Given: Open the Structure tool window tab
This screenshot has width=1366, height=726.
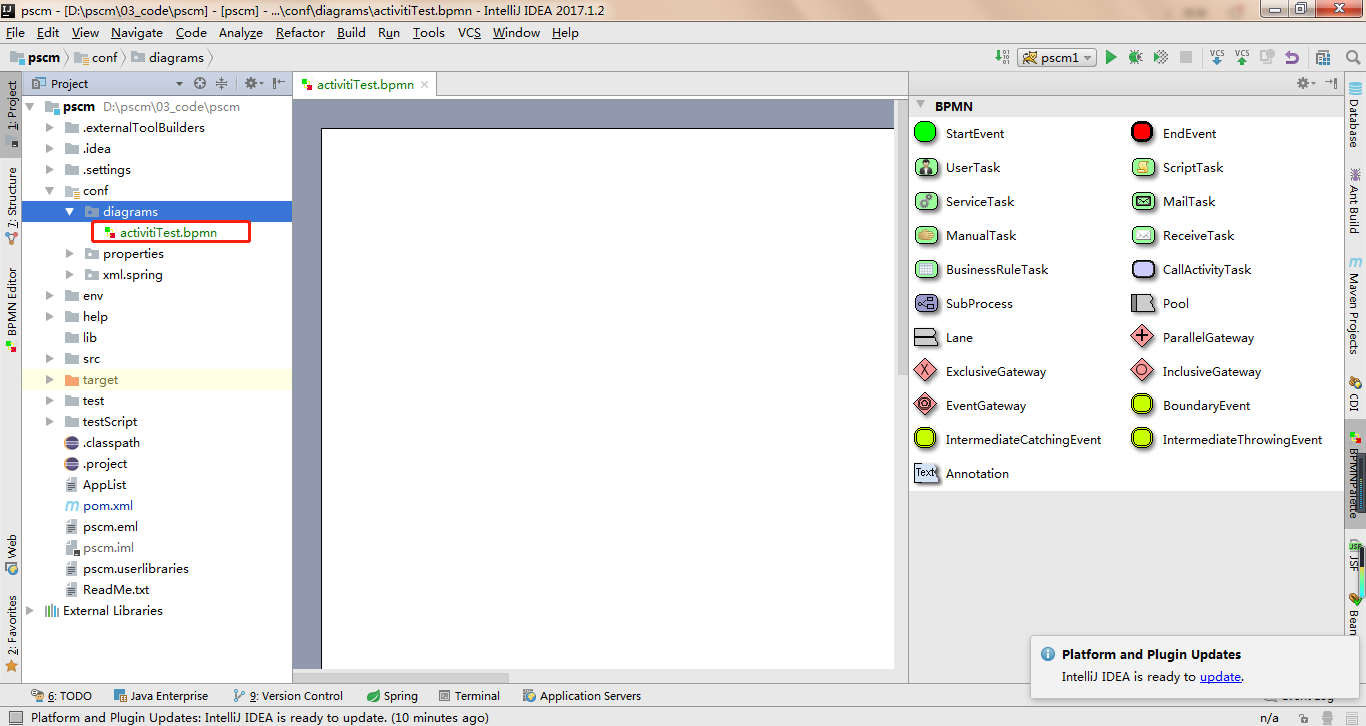Looking at the screenshot, I should pos(11,207).
